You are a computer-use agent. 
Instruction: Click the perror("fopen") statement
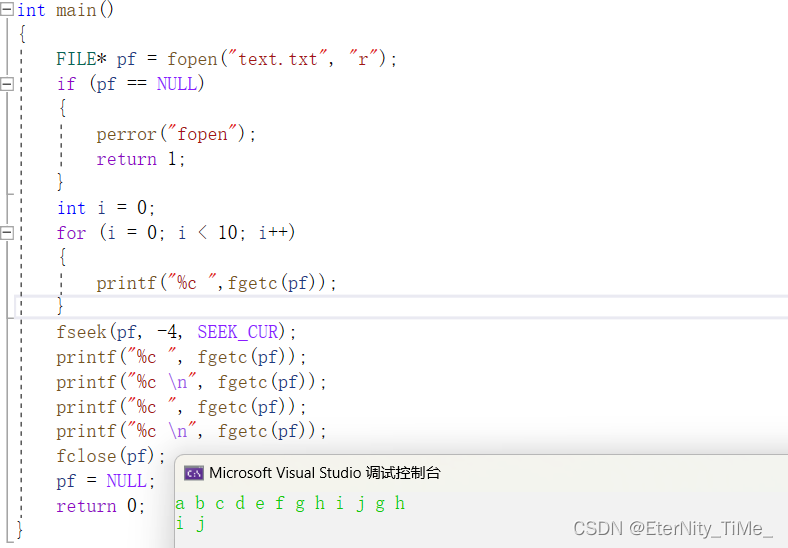point(176,134)
